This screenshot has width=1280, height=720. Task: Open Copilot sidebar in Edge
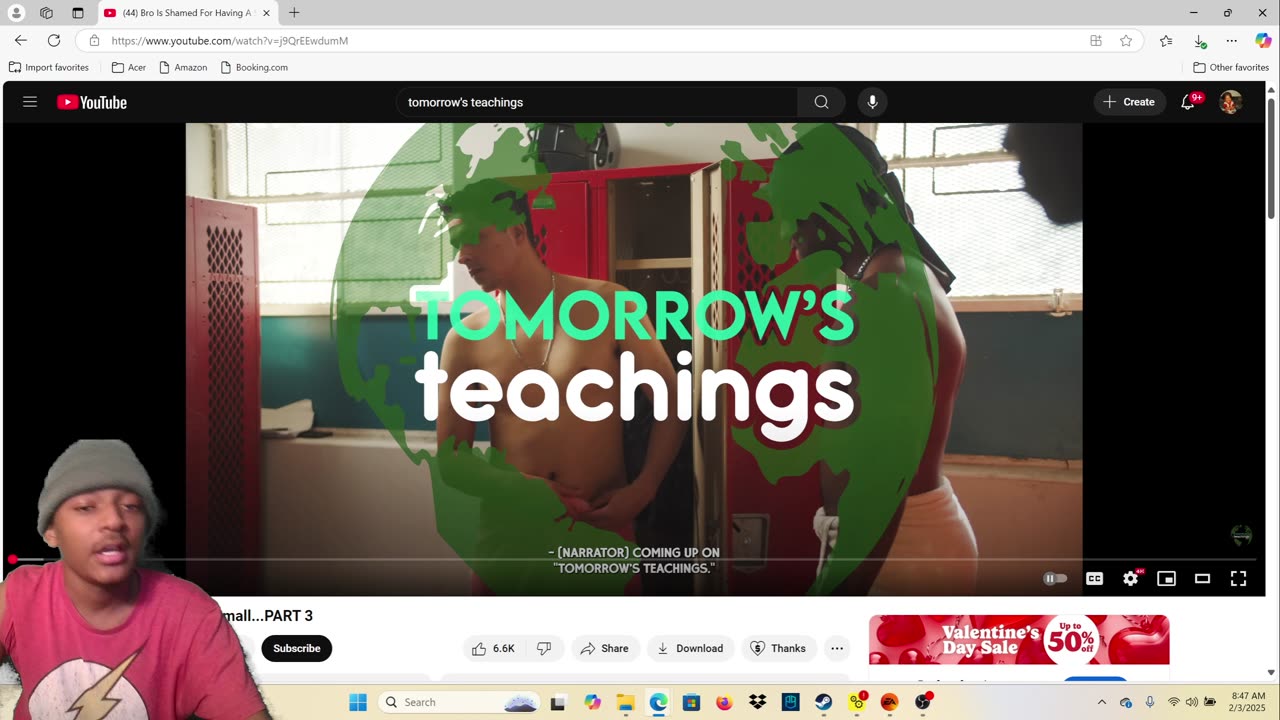[1263, 41]
